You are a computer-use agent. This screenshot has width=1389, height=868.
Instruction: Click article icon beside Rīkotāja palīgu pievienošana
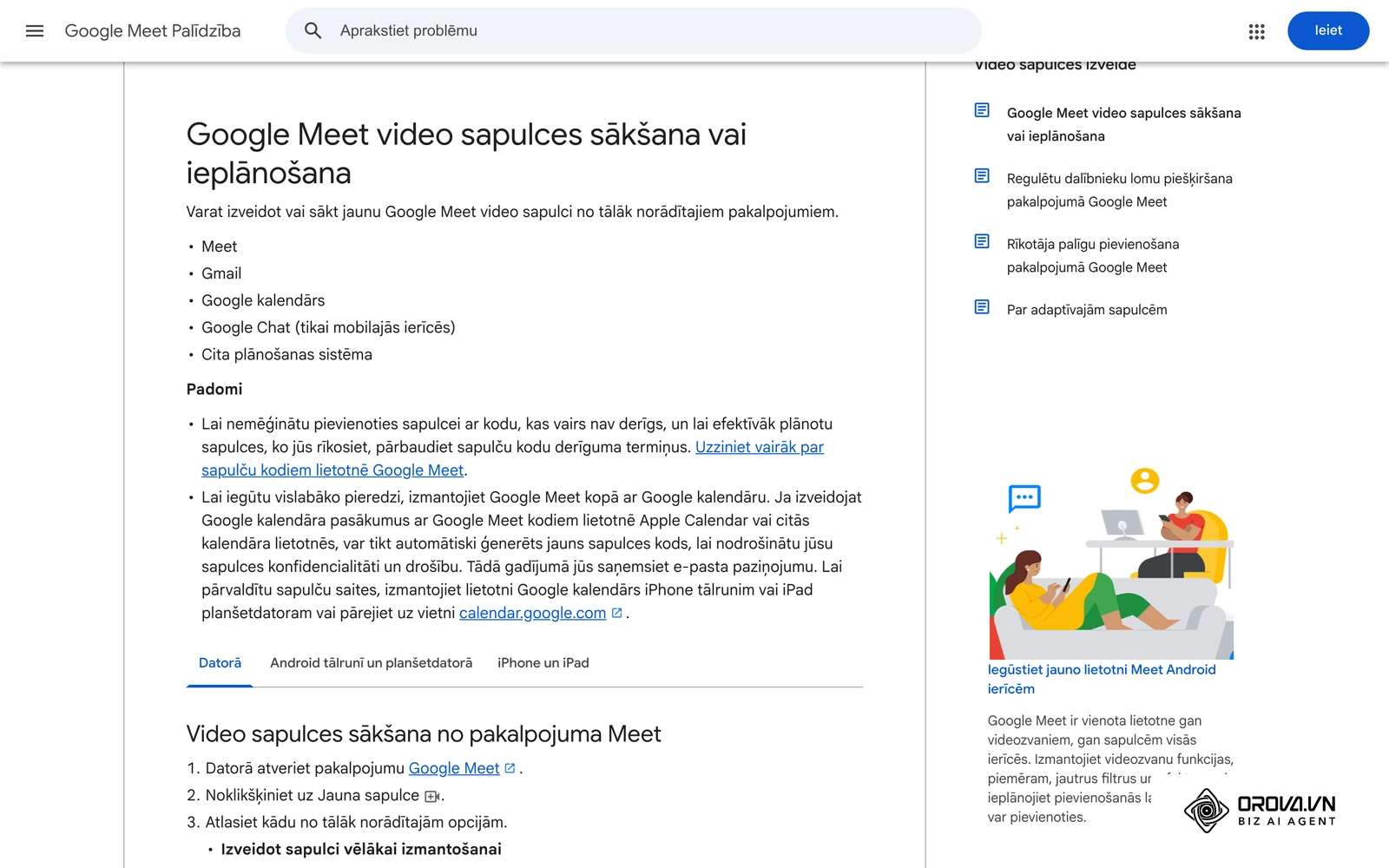[982, 241]
